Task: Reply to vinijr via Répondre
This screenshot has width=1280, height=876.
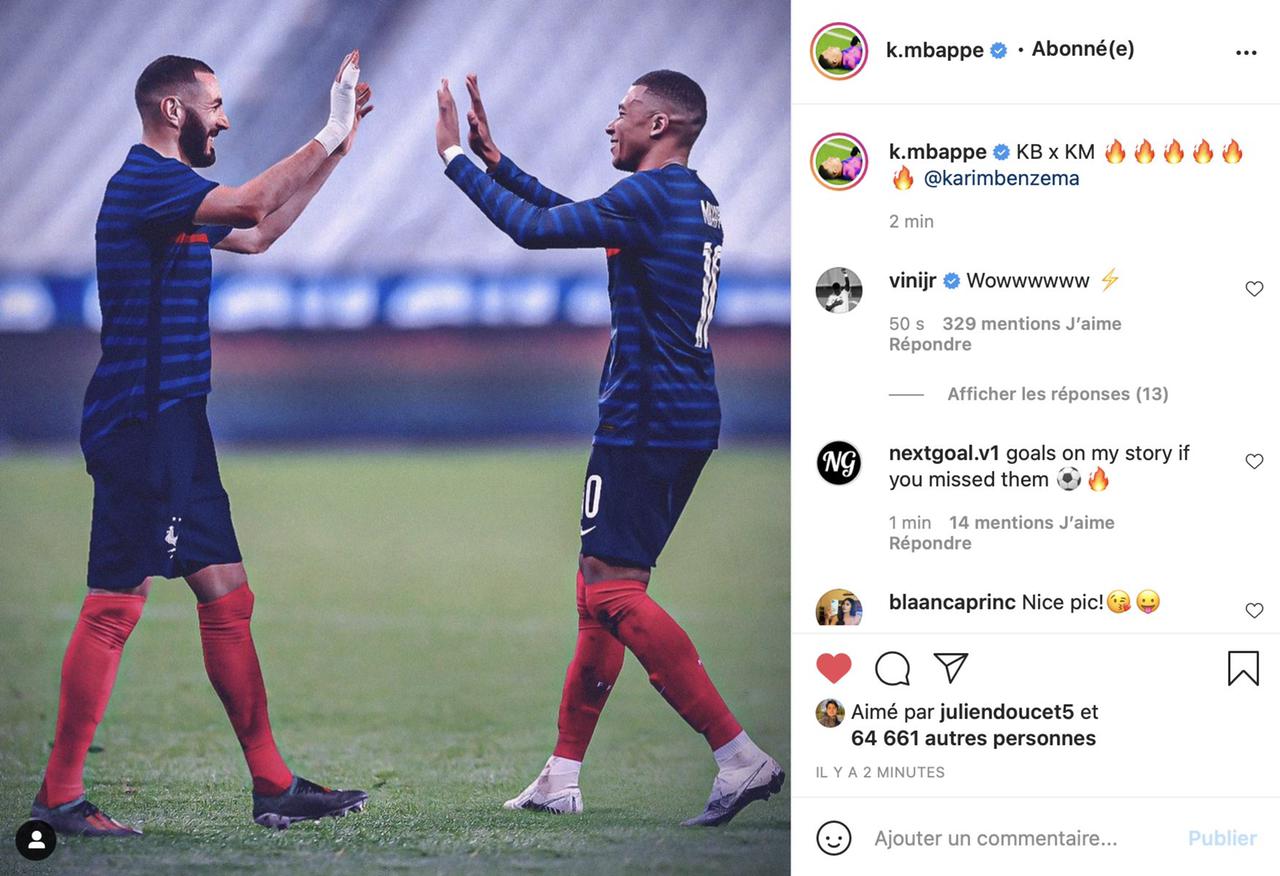Action: 930,344
